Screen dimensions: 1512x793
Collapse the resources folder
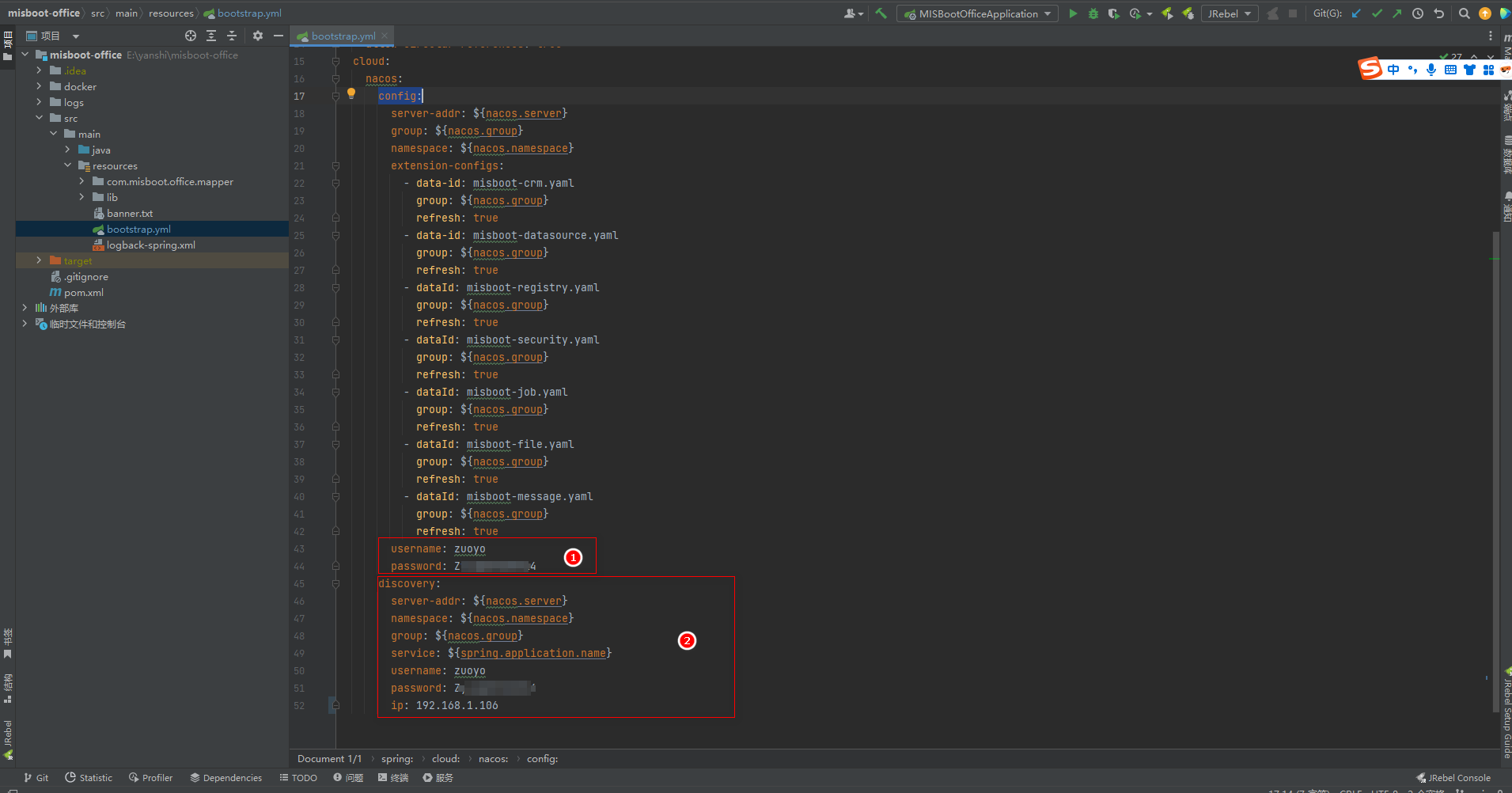click(x=67, y=165)
